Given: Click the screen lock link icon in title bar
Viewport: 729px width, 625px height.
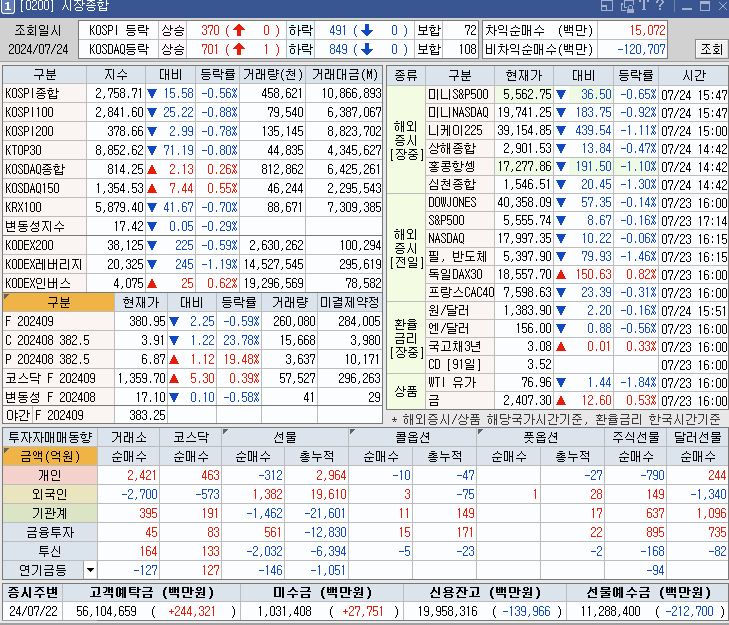Looking at the screenshot, I should [x=627, y=6].
